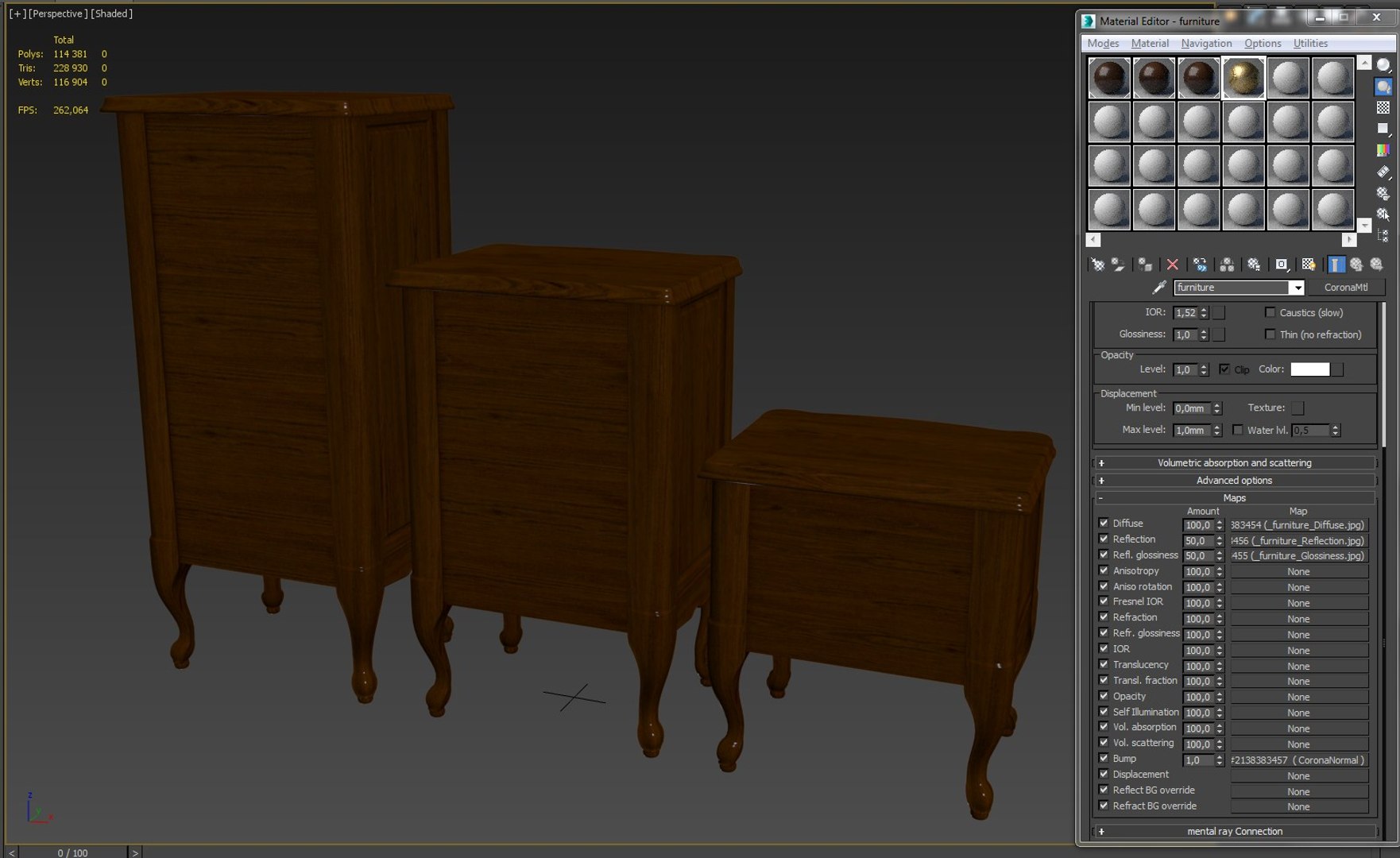Toggle the checkered Background icon

pos(1383,107)
